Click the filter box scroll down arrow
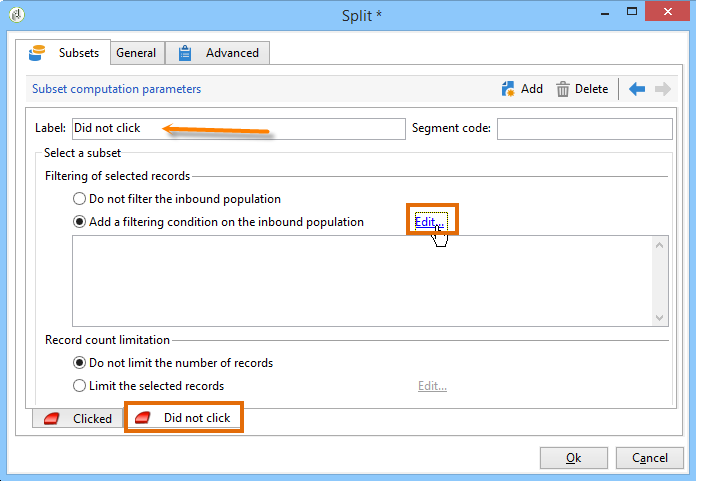The height and width of the screenshot is (493, 705). tap(660, 318)
